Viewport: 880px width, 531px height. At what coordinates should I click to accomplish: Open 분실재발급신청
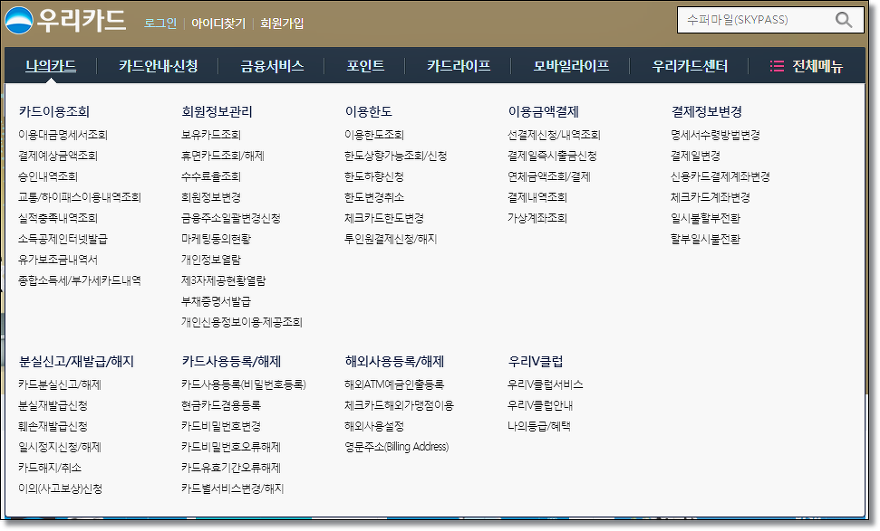pyautogui.click(x=53, y=405)
